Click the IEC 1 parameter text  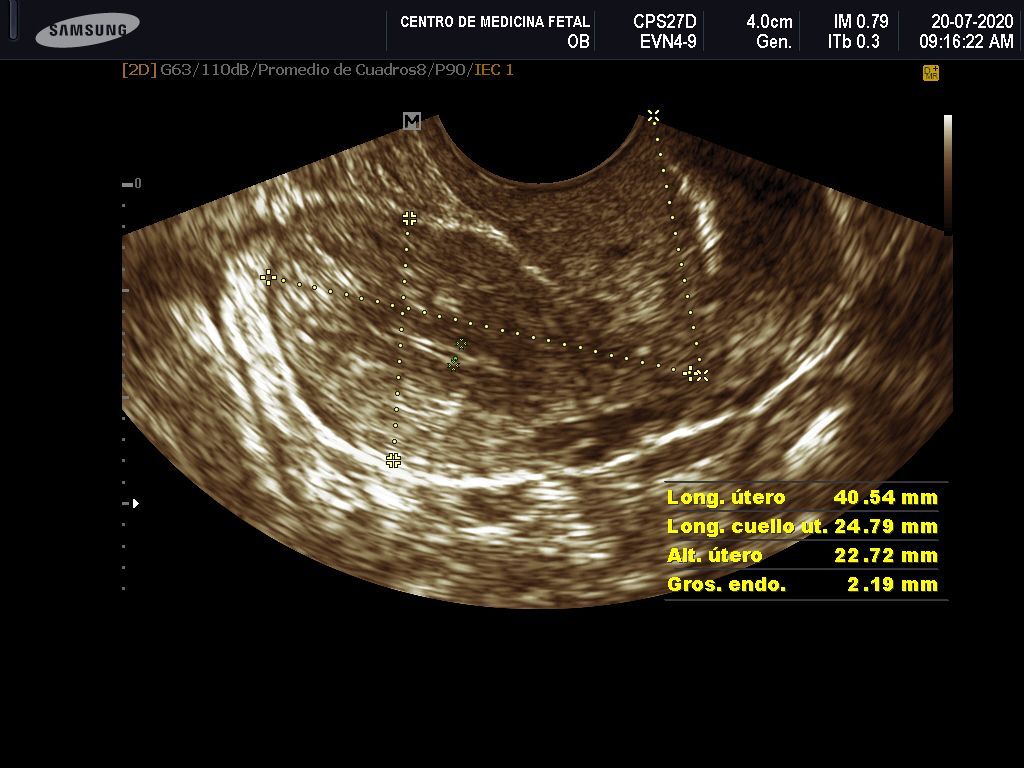[x=494, y=70]
